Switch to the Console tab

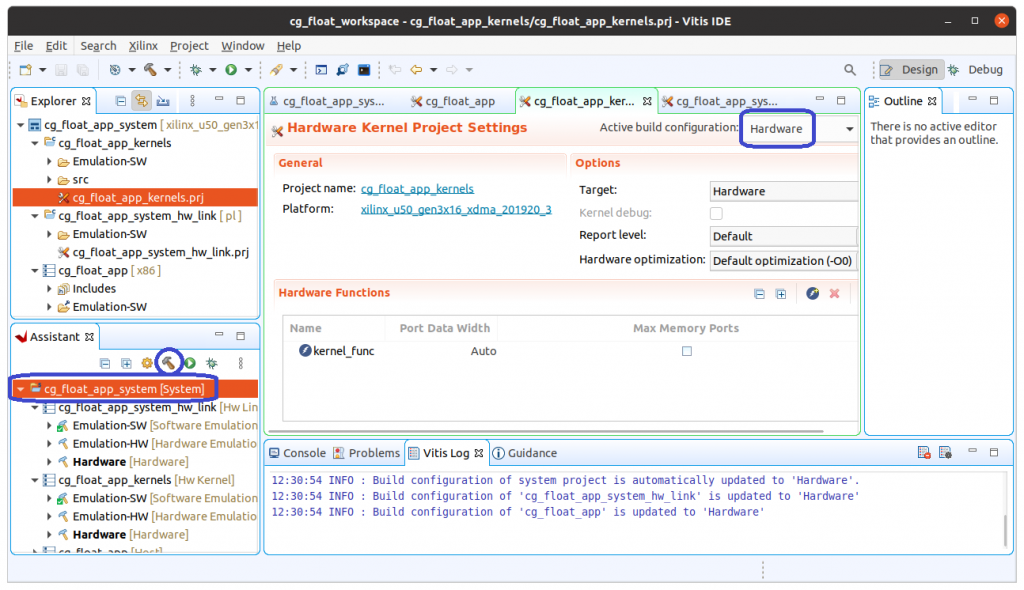coord(297,453)
